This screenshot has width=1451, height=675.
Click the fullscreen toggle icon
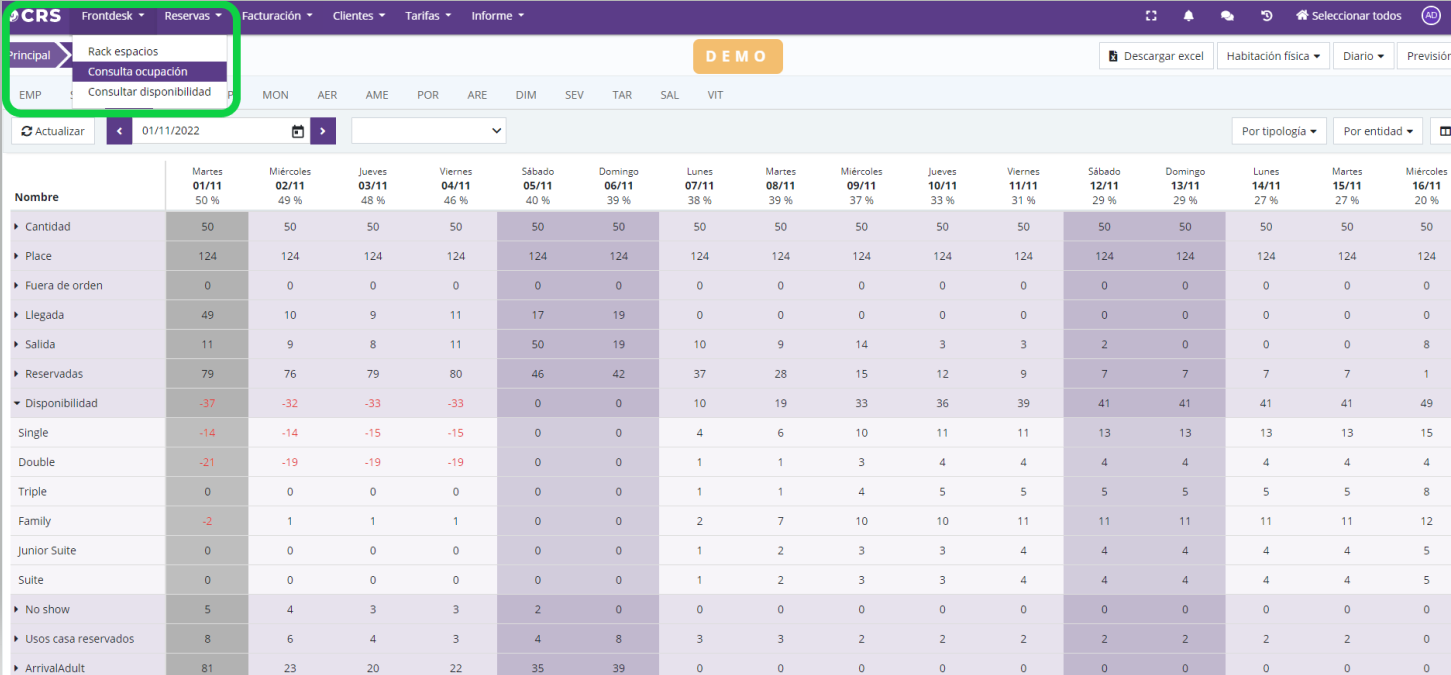click(x=1151, y=16)
